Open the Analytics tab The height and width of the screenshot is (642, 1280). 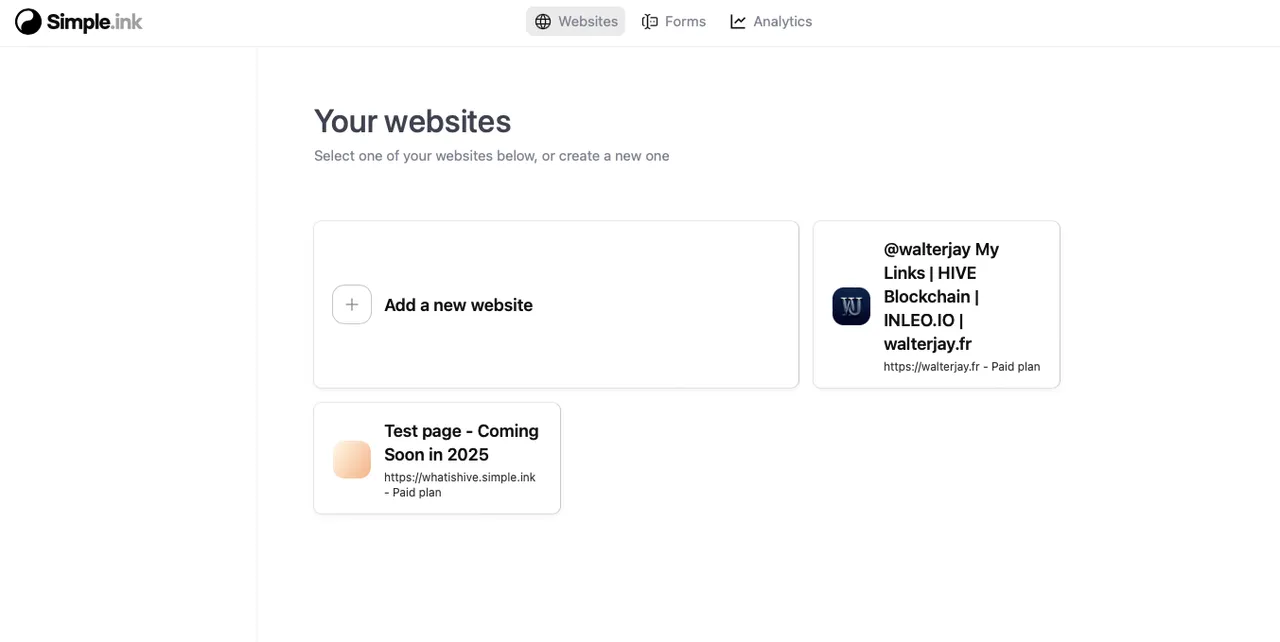point(771,21)
